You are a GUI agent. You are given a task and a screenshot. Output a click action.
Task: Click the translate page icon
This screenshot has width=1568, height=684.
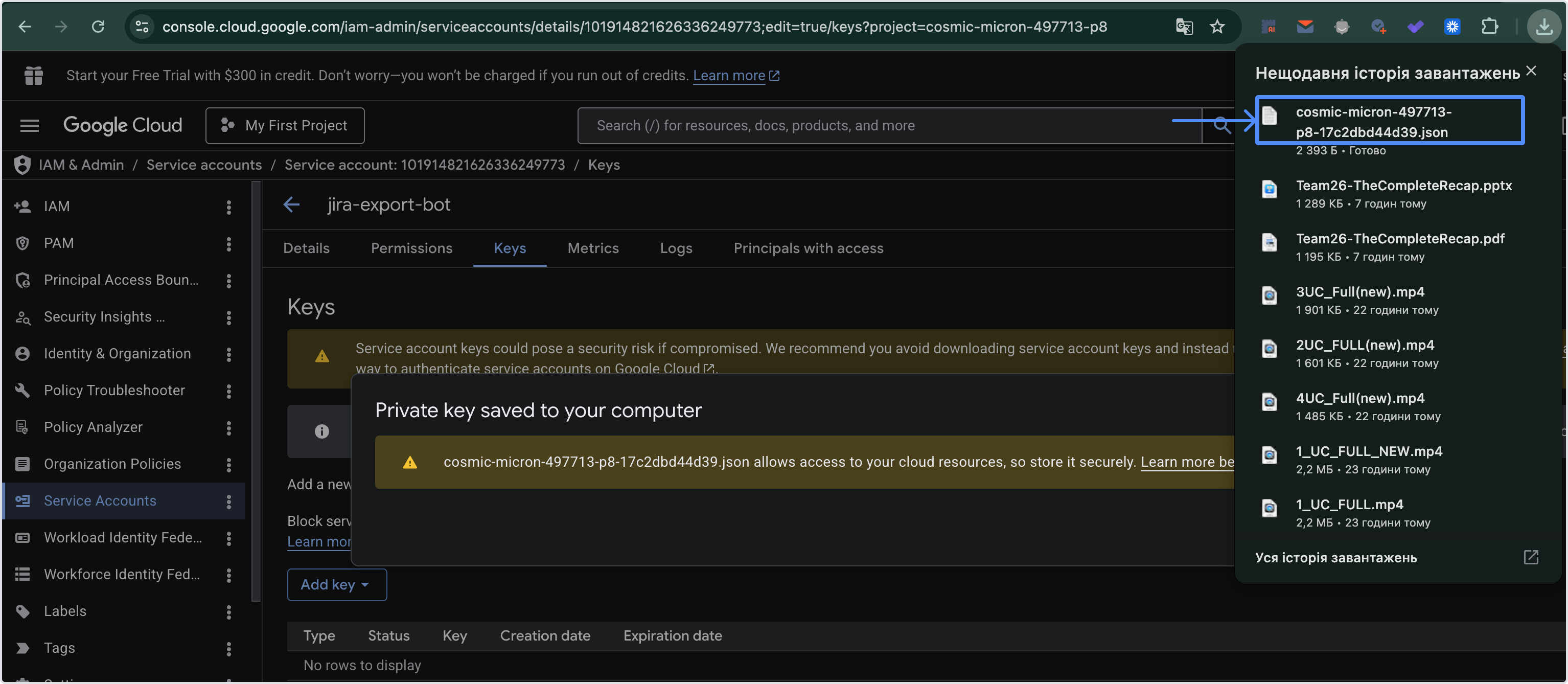tap(1184, 26)
